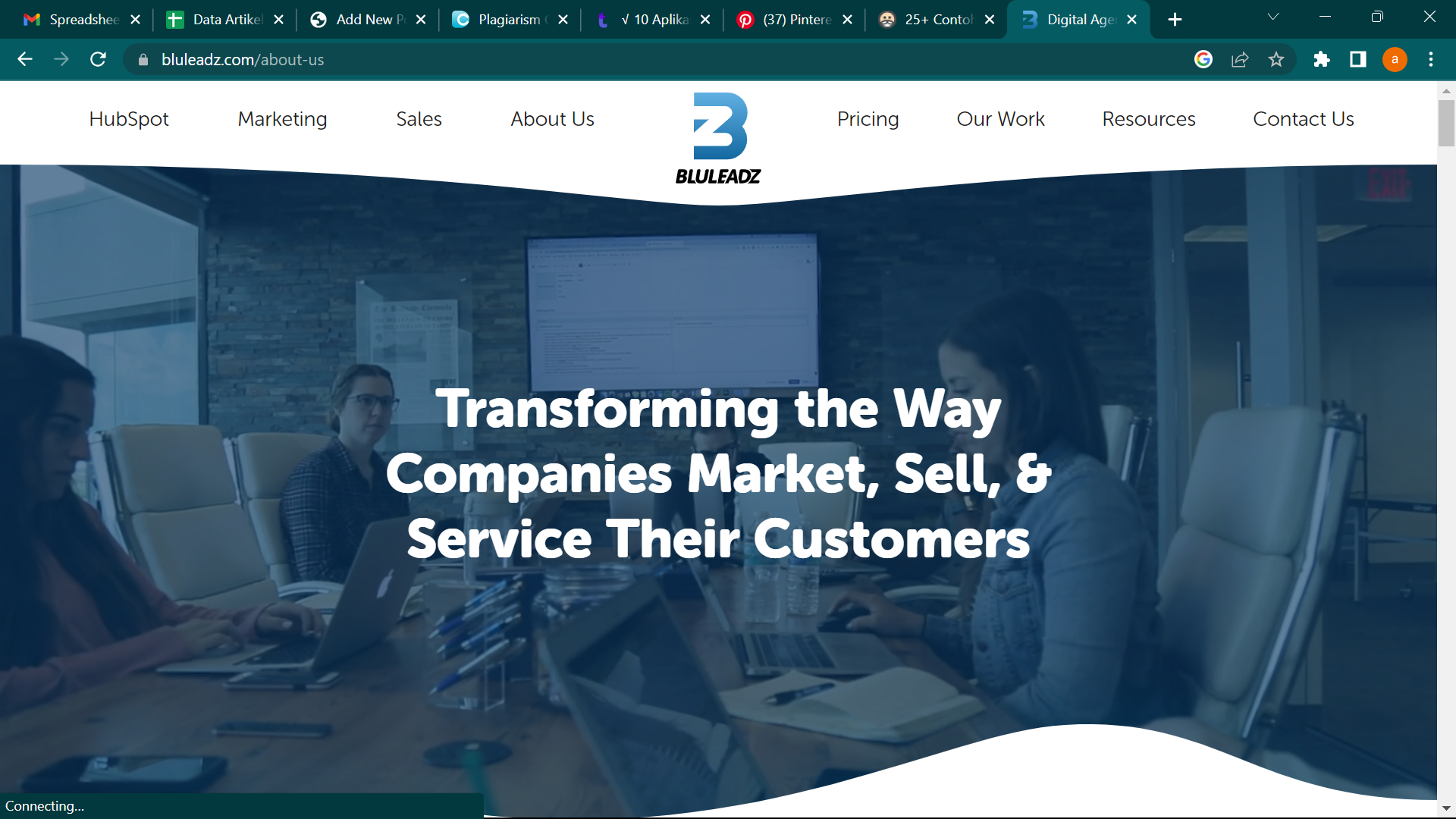Click the Profile avatar icon
This screenshot has height=819, width=1456.
pos(1395,59)
